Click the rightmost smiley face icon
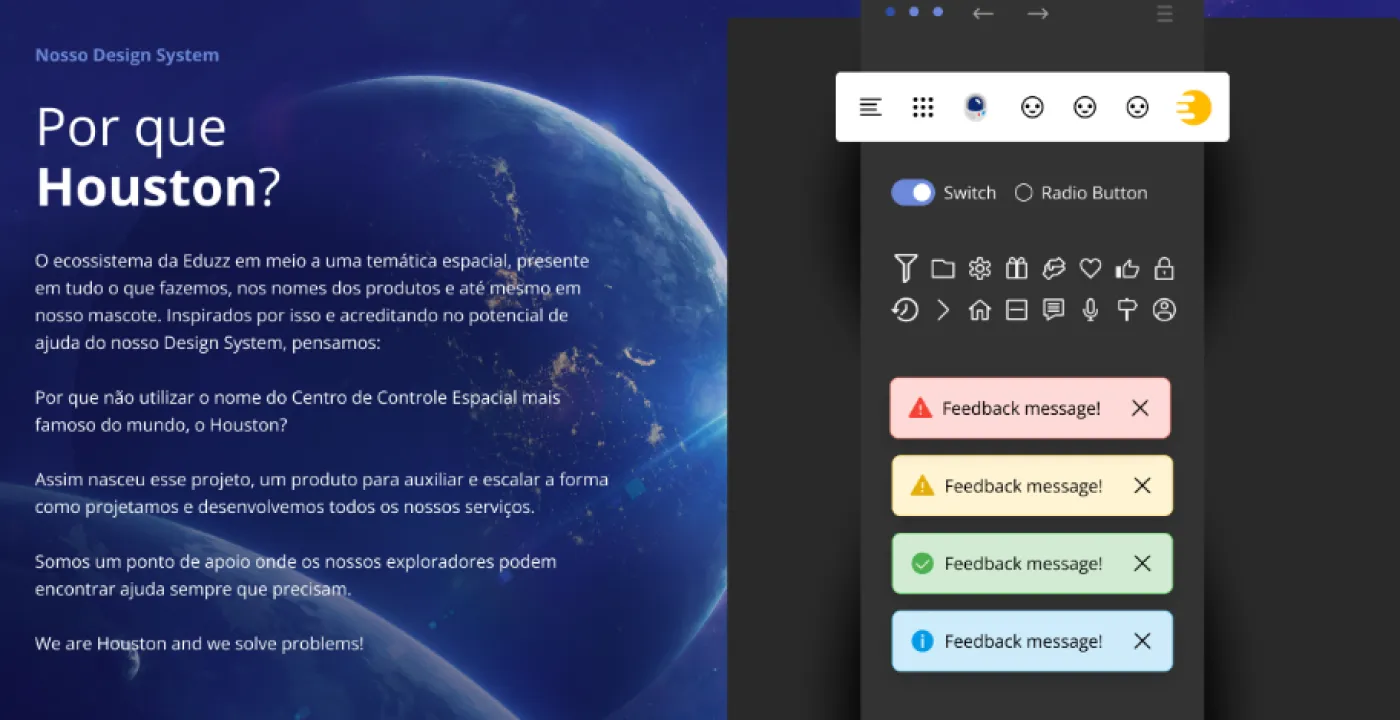Viewport: 1400px width, 720px height. (1137, 107)
